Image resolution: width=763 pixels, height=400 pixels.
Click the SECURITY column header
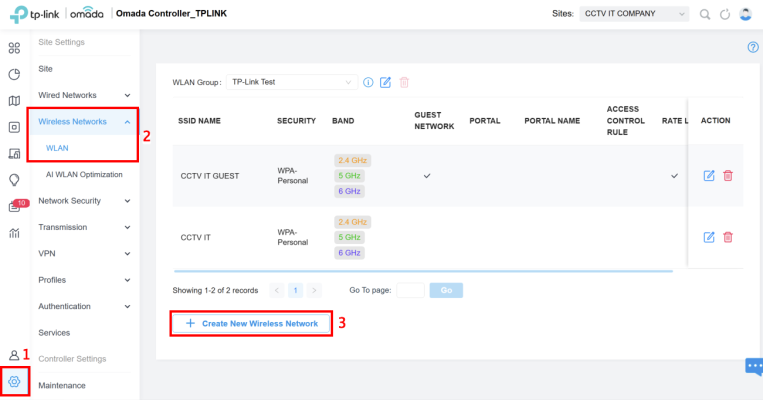pos(296,121)
